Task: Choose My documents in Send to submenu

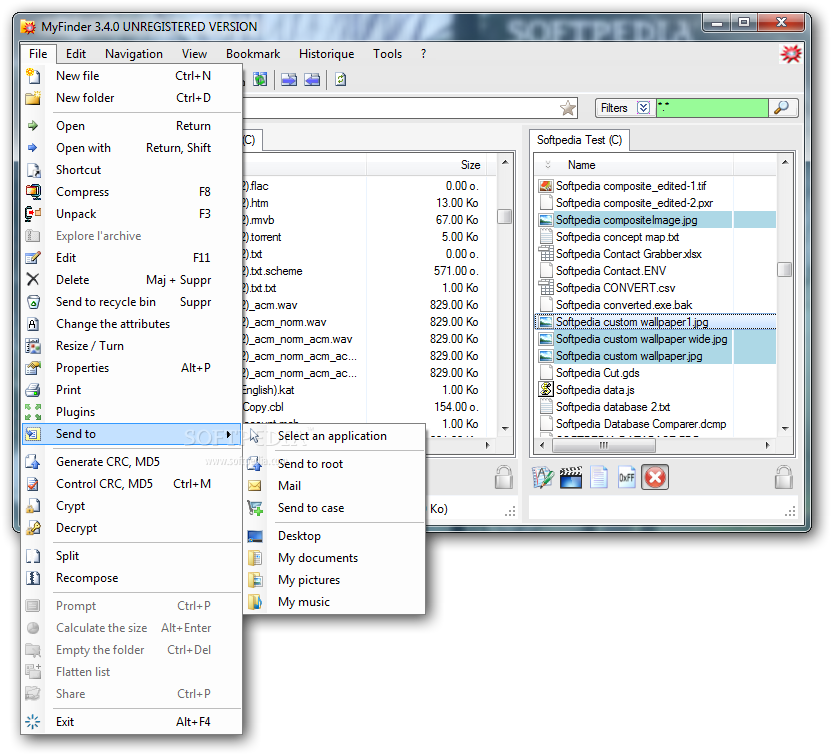Action: click(x=334, y=558)
